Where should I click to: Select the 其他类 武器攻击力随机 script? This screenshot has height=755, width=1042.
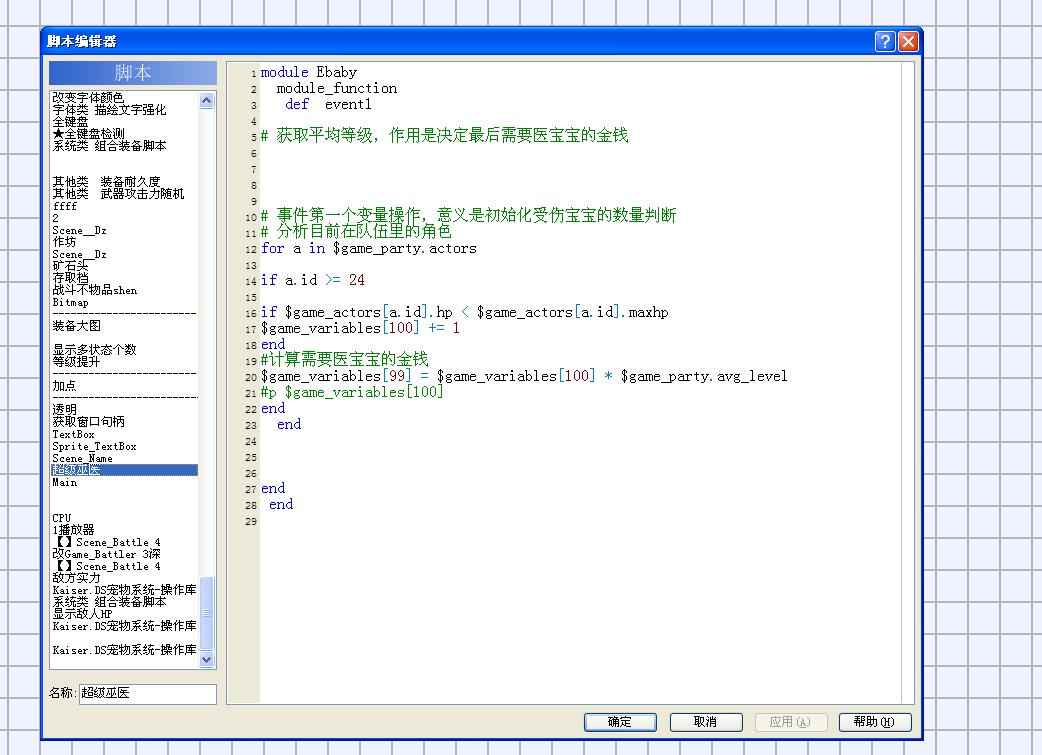pyautogui.click(x=118, y=193)
